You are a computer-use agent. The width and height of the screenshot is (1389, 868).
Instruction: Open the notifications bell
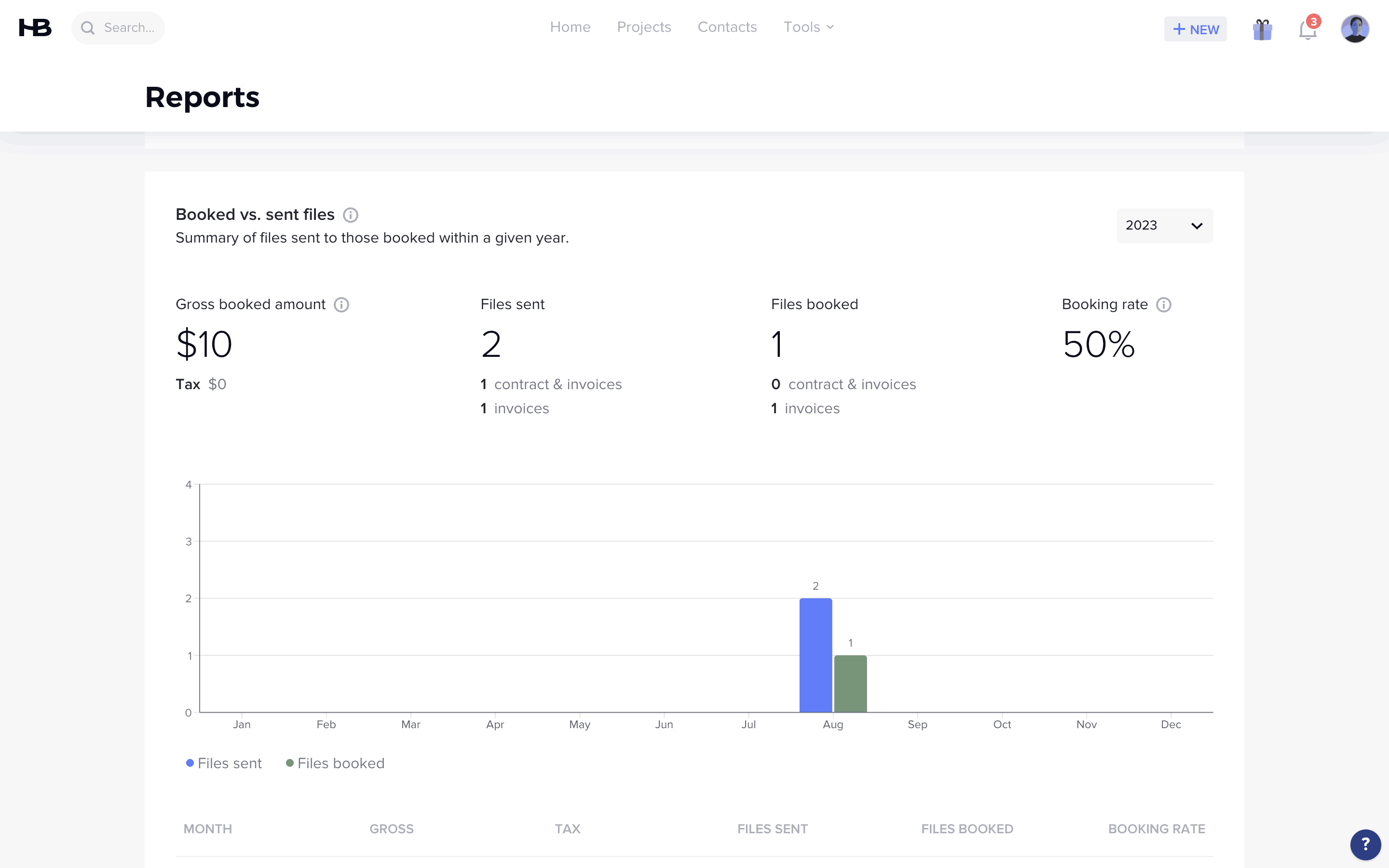coord(1307,29)
